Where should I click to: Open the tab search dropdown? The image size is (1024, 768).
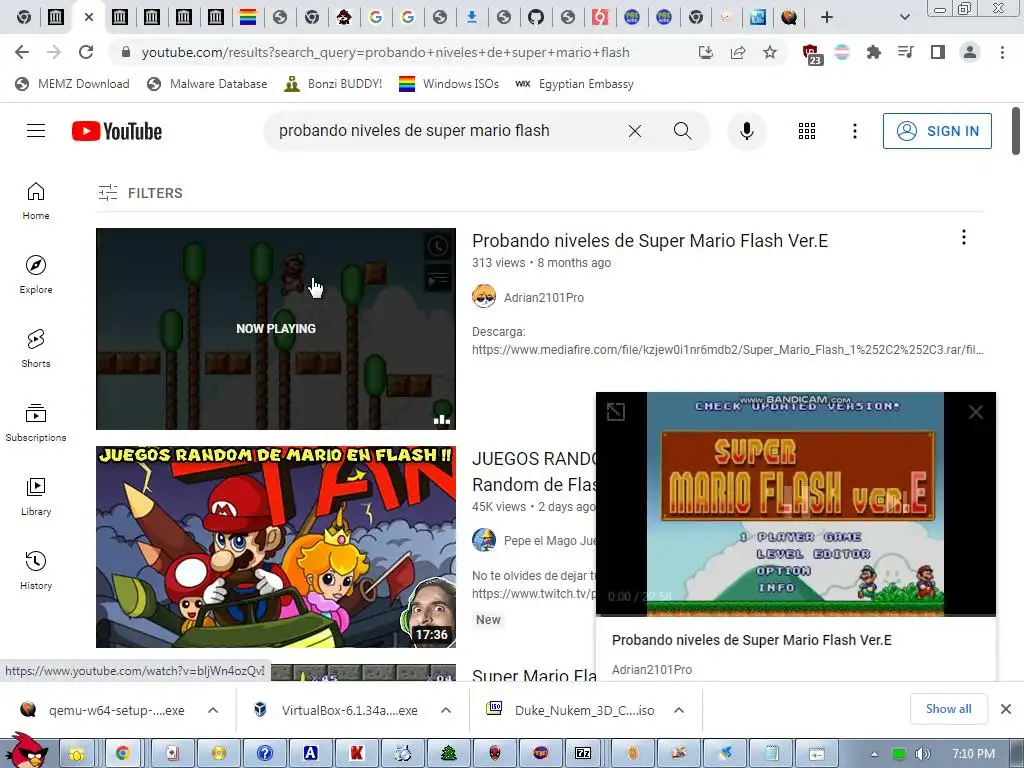pos(904,18)
